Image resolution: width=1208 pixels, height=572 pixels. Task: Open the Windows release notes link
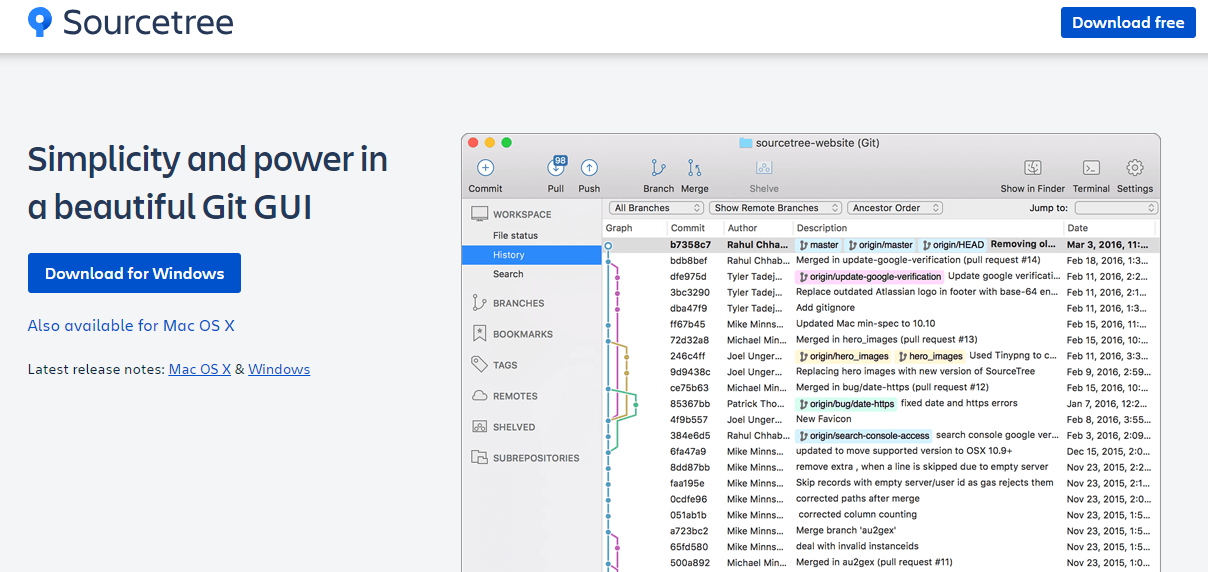click(x=279, y=369)
